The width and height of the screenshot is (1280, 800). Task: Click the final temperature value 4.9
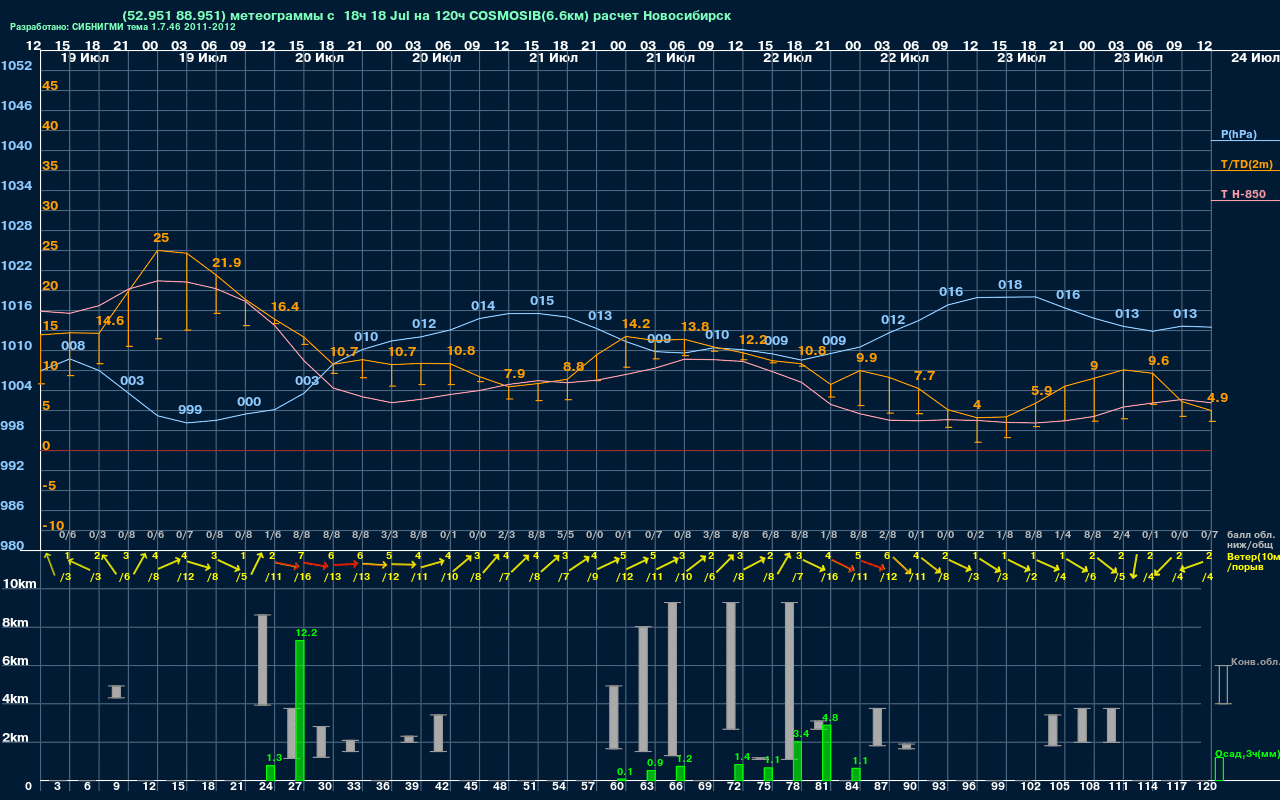click(x=1218, y=398)
